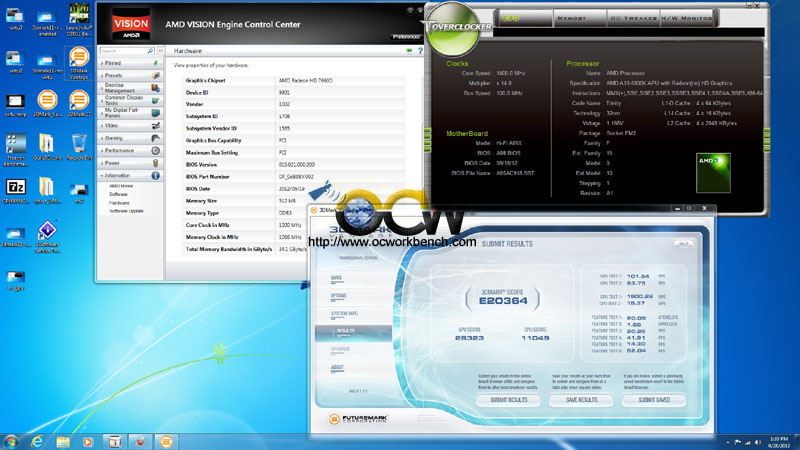This screenshot has width=800, height=450.
Task: Expand the Video section in AMD sidebar
Action: coord(130,125)
